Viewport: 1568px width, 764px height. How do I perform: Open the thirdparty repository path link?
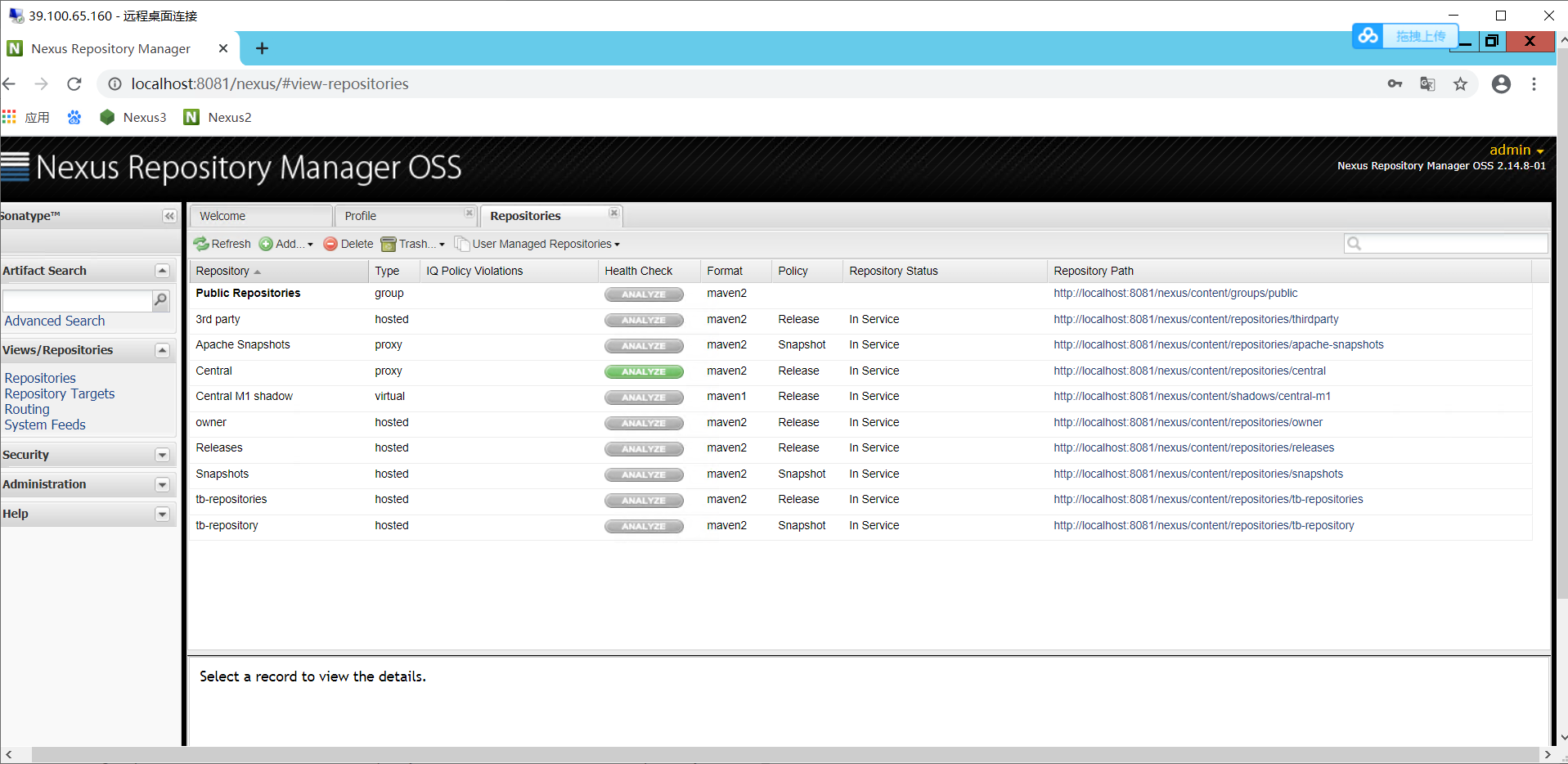point(1196,319)
